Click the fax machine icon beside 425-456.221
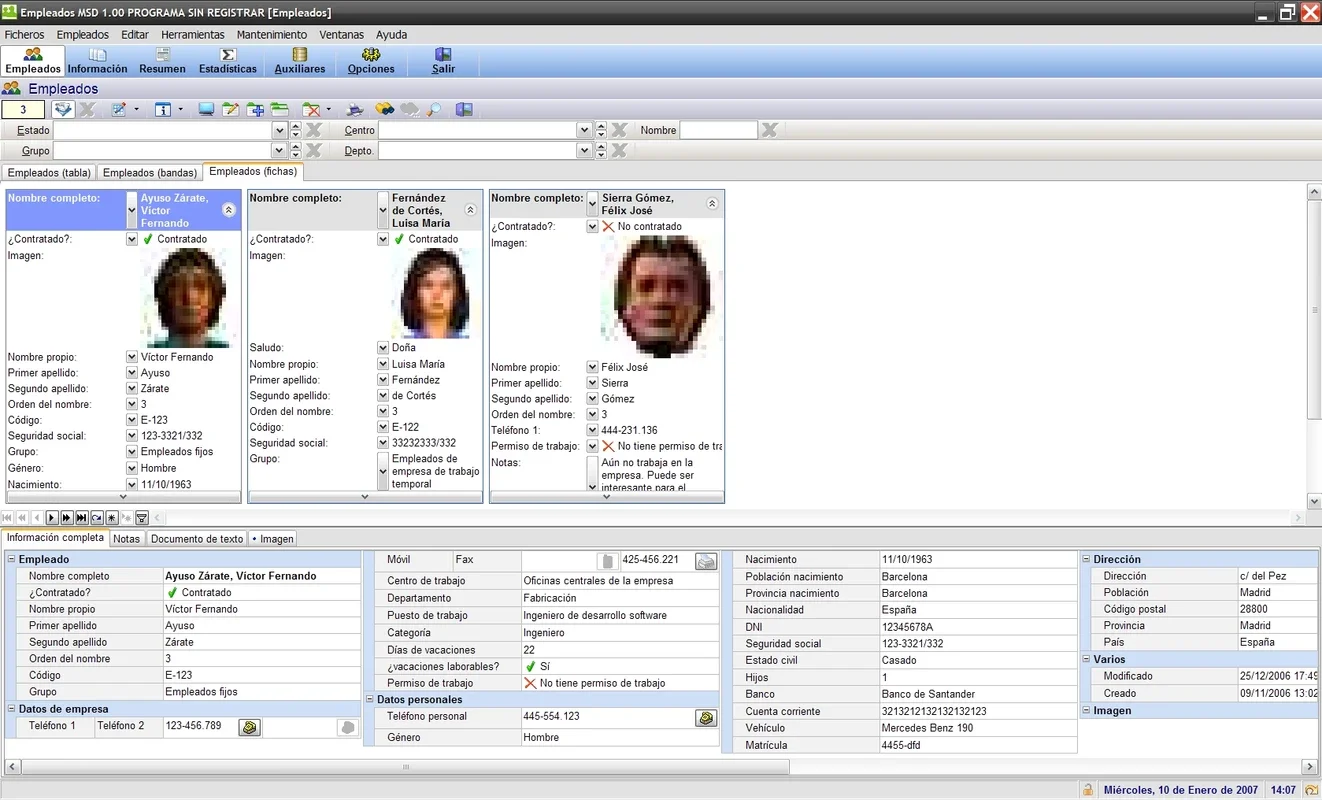 (x=706, y=561)
